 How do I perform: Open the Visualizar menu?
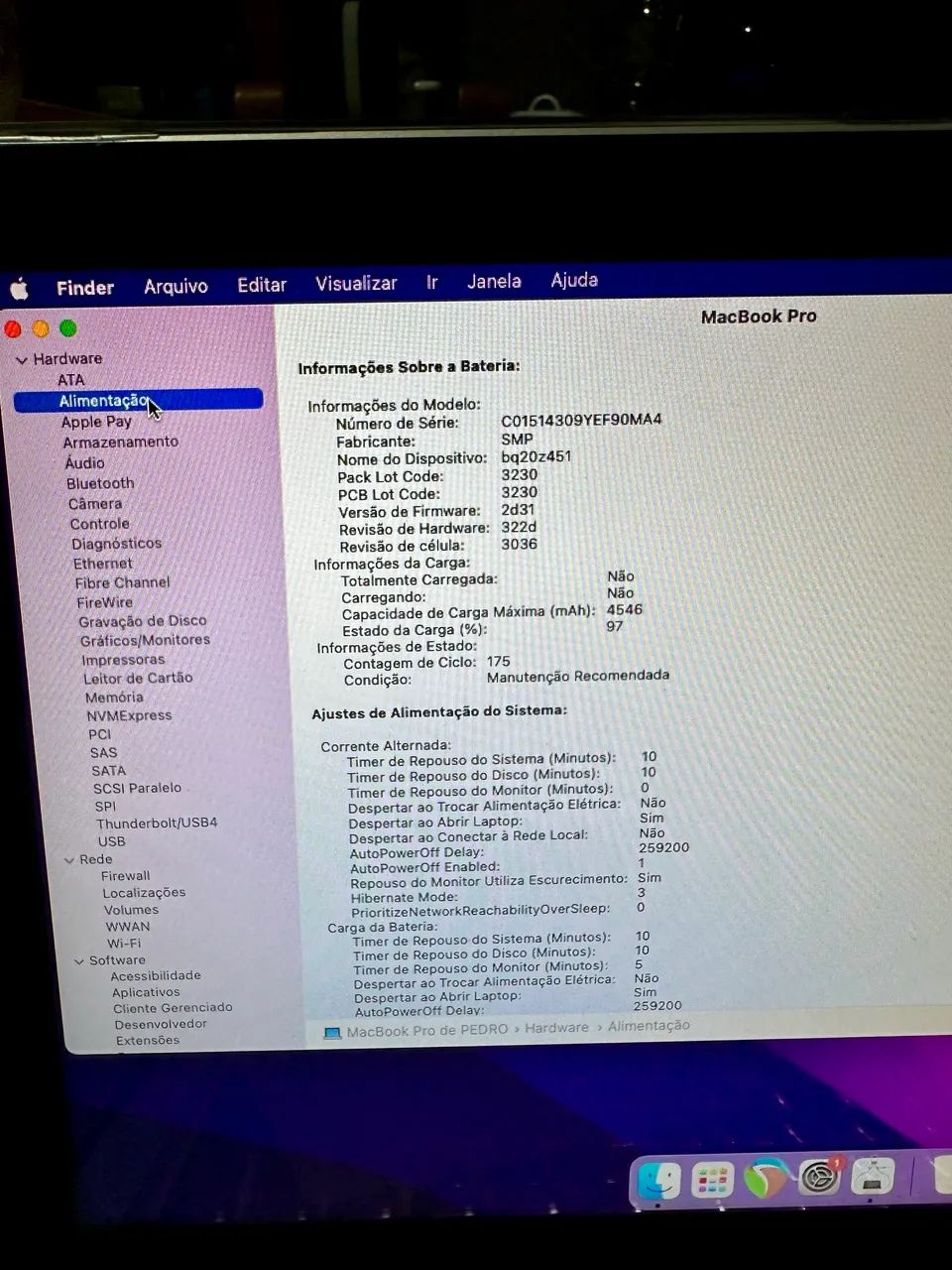(x=355, y=284)
